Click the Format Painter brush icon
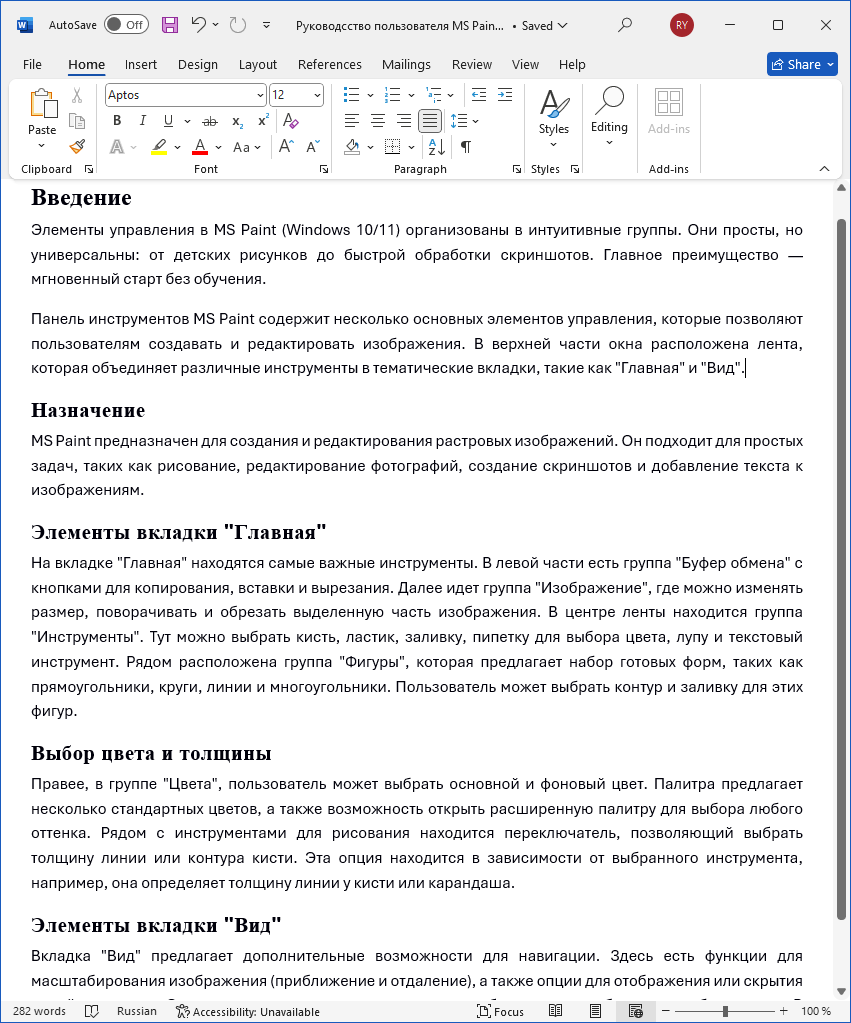Image resolution: width=851 pixels, height=1023 pixels. point(77,147)
